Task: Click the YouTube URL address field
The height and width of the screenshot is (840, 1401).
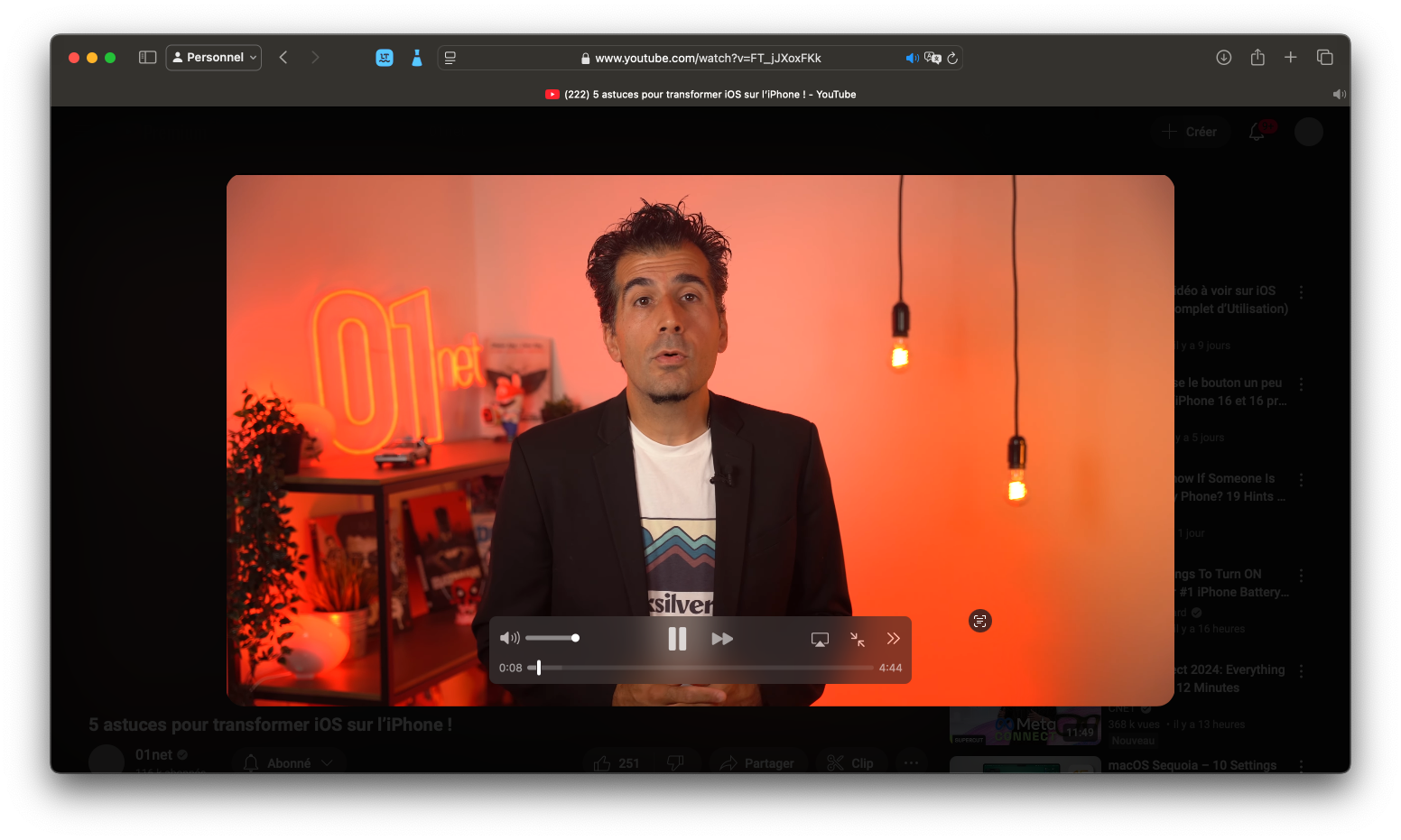Action: point(700,58)
